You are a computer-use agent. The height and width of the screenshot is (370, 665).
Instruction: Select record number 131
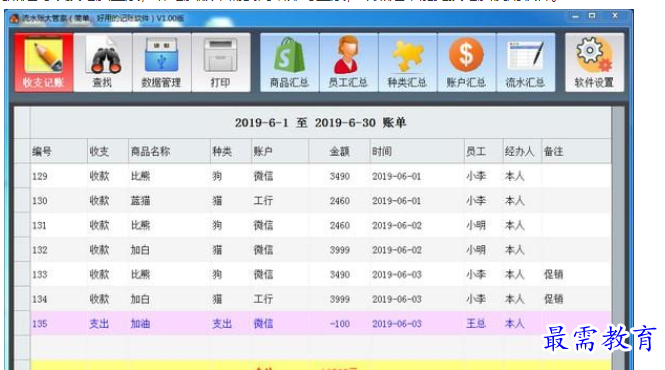point(39,225)
